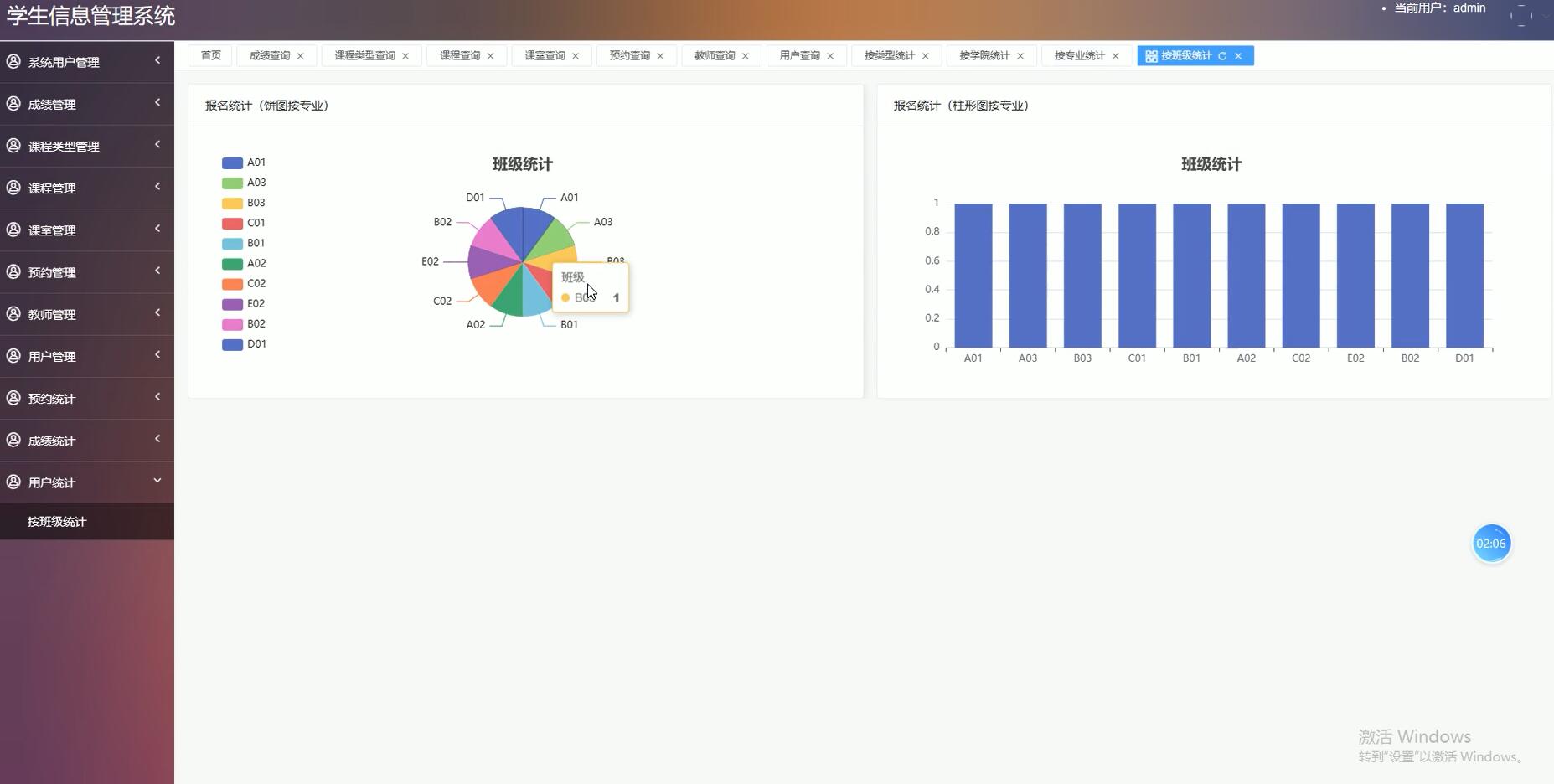The width and height of the screenshot is (1554, 784).
Task: Click the 系统用户管理 sidebar icon
Action: click(x=13, y=61)
